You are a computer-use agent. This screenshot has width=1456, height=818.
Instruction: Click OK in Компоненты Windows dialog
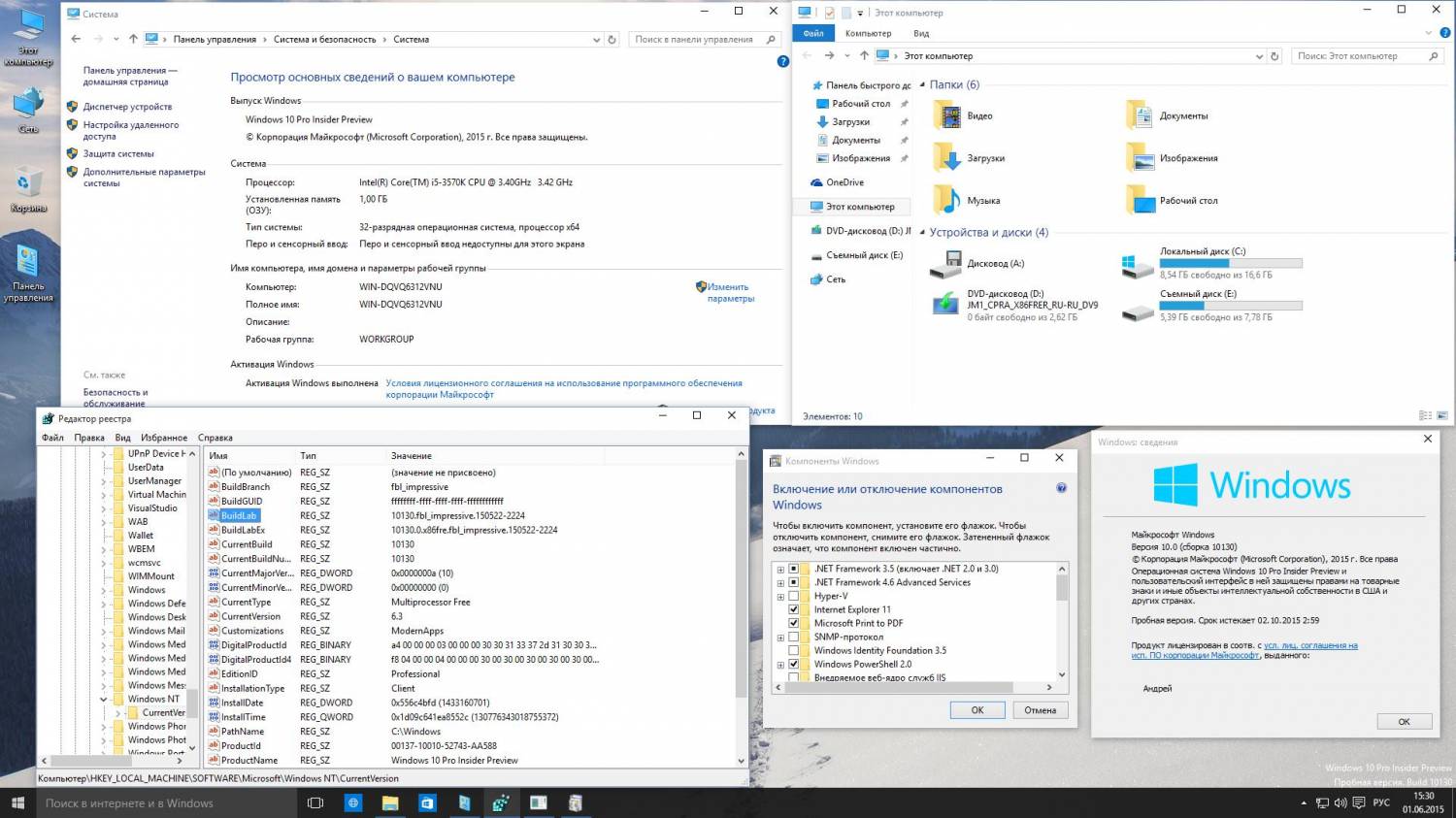point(977,709)
